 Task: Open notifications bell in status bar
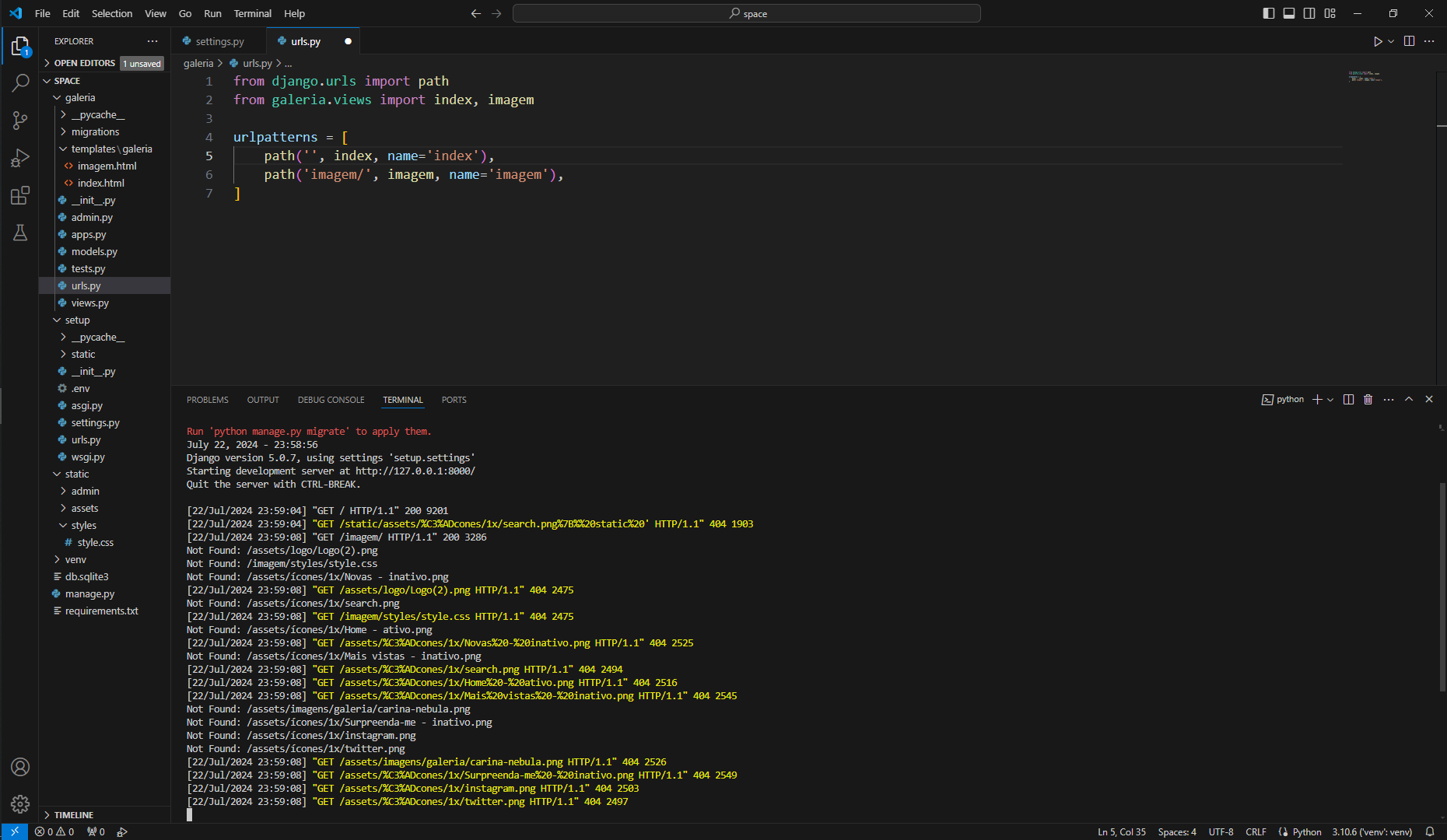(1430, 831)
